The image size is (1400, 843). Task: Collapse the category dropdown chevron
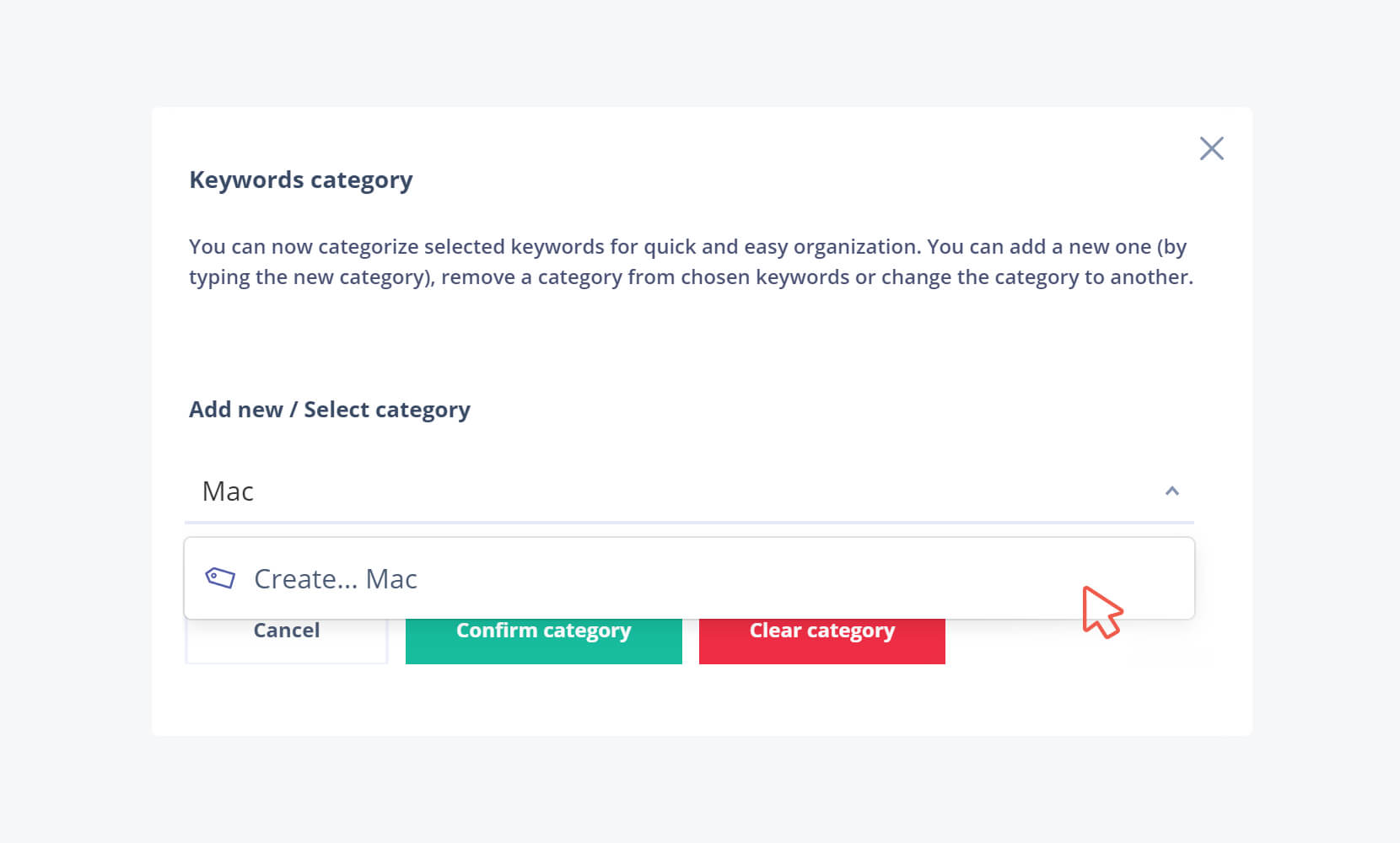click(1171, 491)
